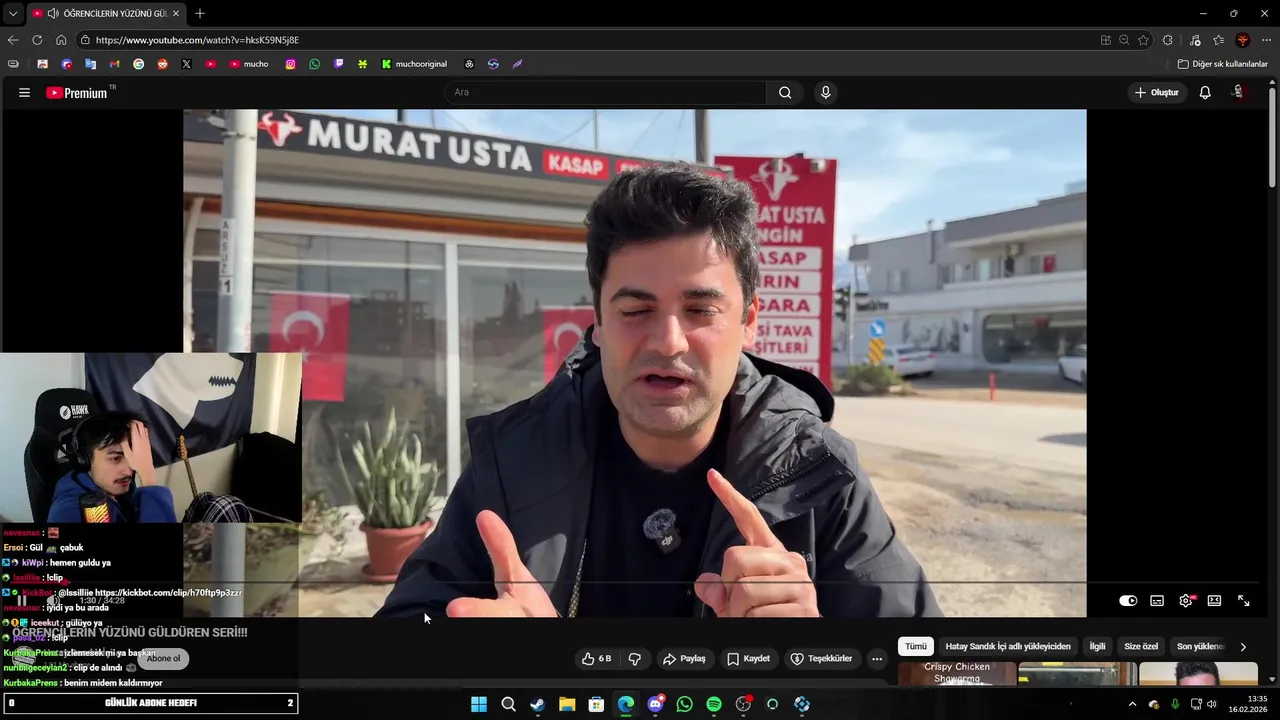Open the X (Twitter) bookmark icon
Viewport: 1280px width, 720px height.
[186, 64]
